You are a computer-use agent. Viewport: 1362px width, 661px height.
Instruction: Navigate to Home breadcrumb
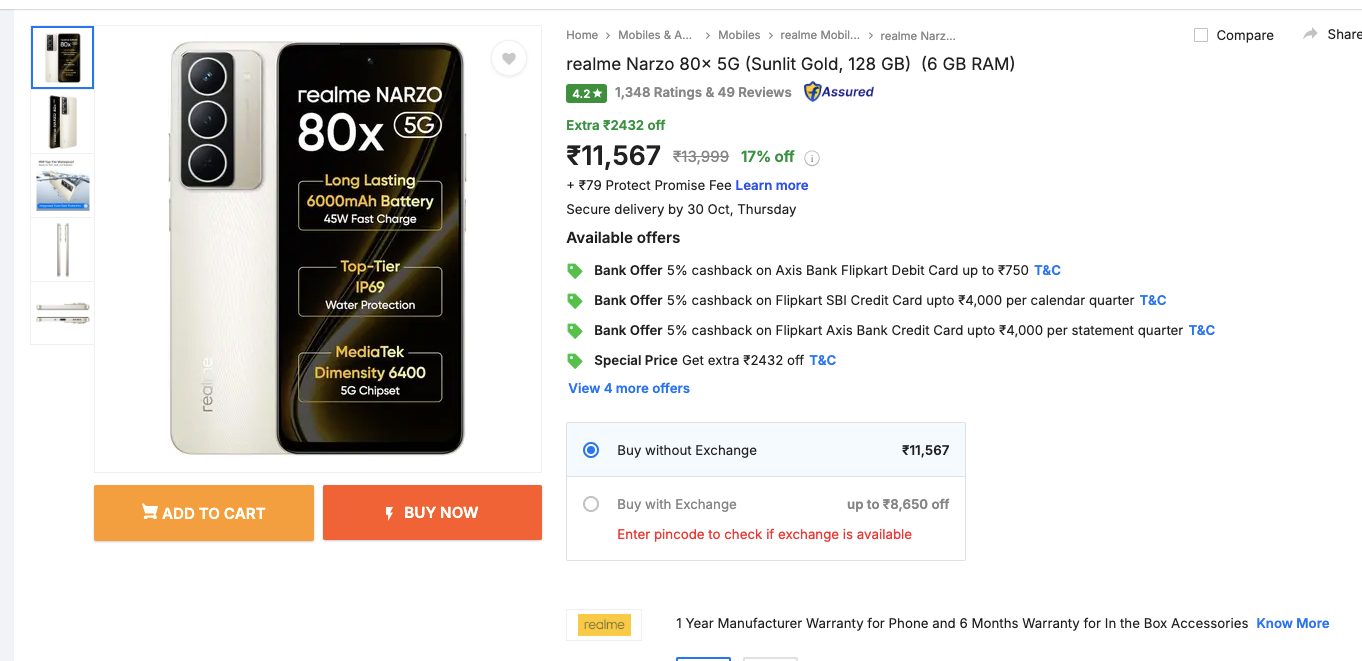(x=582, y=35)
